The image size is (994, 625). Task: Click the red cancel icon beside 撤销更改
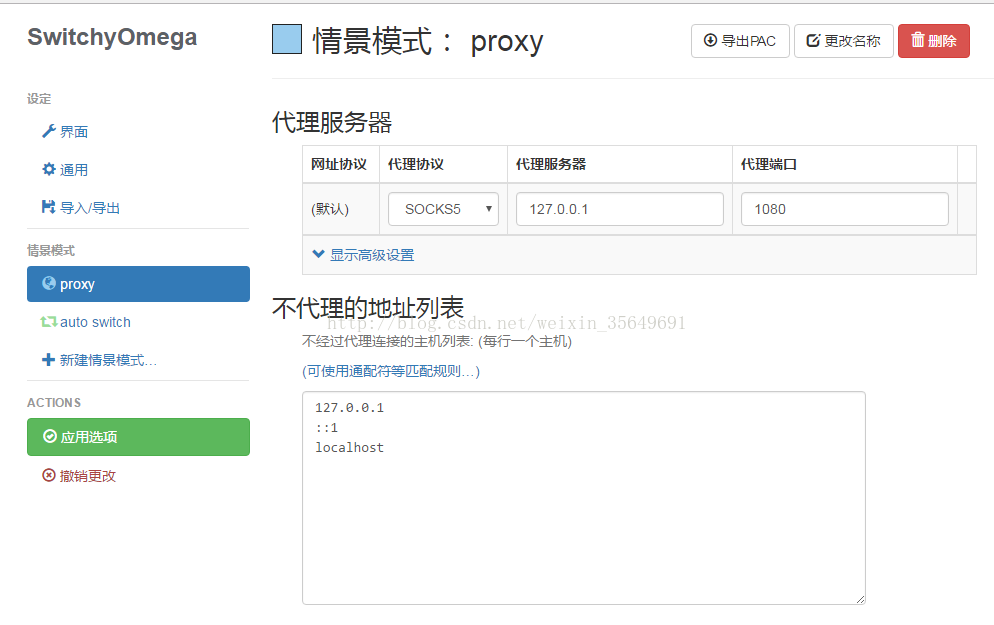[x=49, y=475]
